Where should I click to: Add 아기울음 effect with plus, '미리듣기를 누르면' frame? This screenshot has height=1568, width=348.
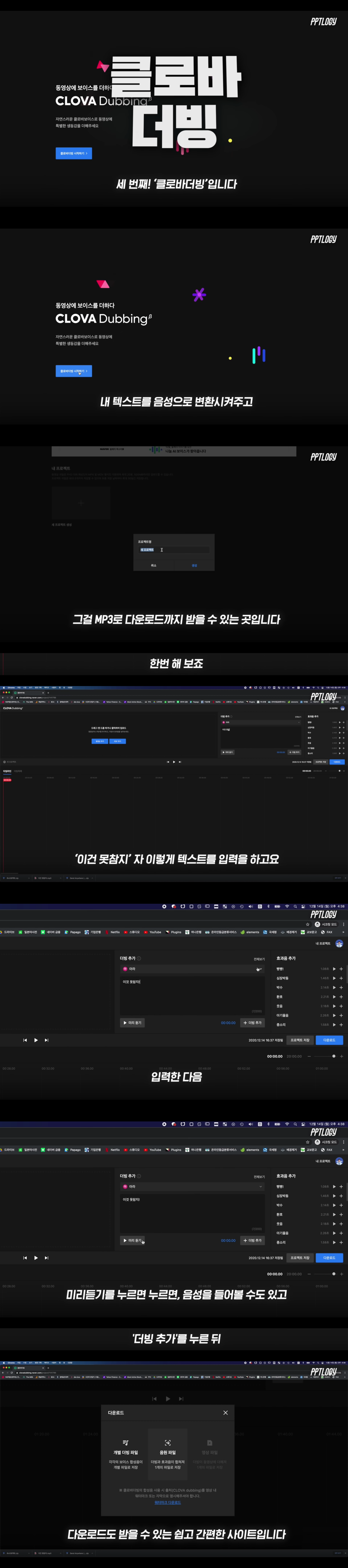point(341,1233)
